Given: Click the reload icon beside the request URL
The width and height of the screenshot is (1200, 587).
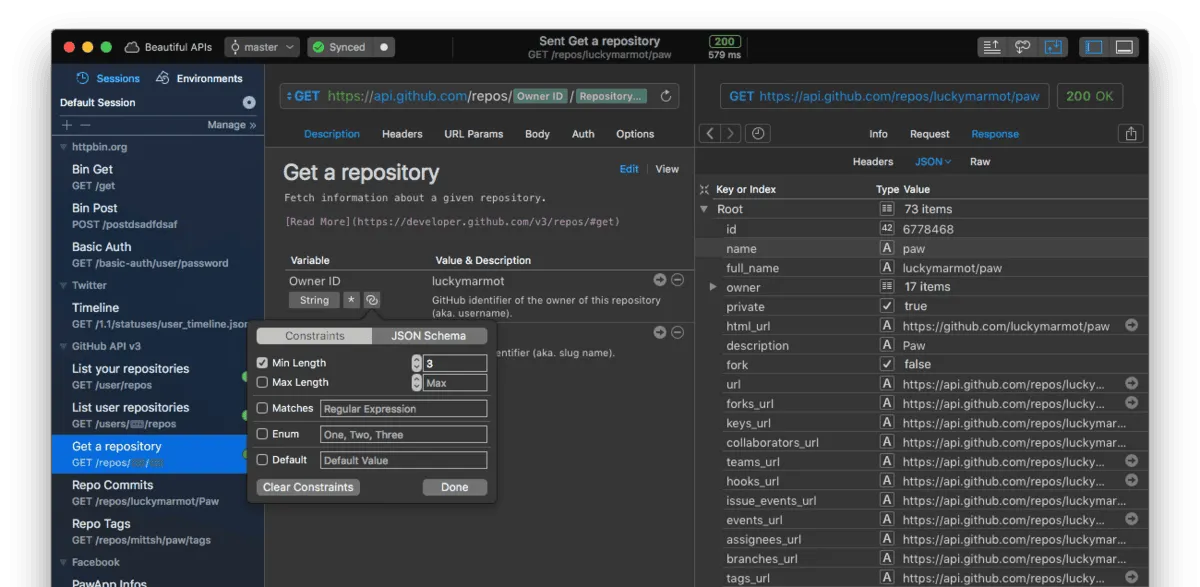Looking at the screenshot, I should (666, 96).
